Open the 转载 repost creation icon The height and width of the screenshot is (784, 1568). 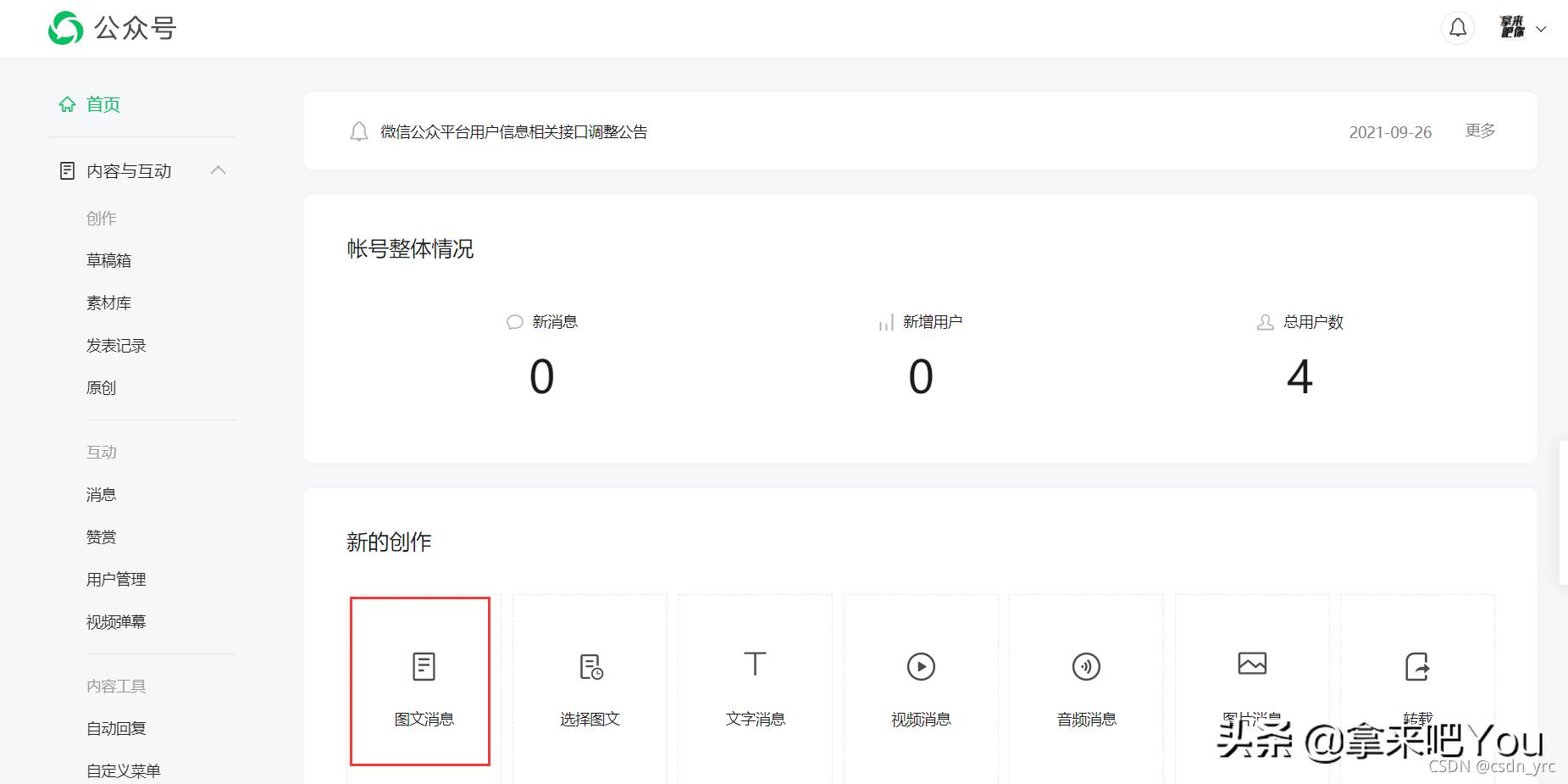1416,666
